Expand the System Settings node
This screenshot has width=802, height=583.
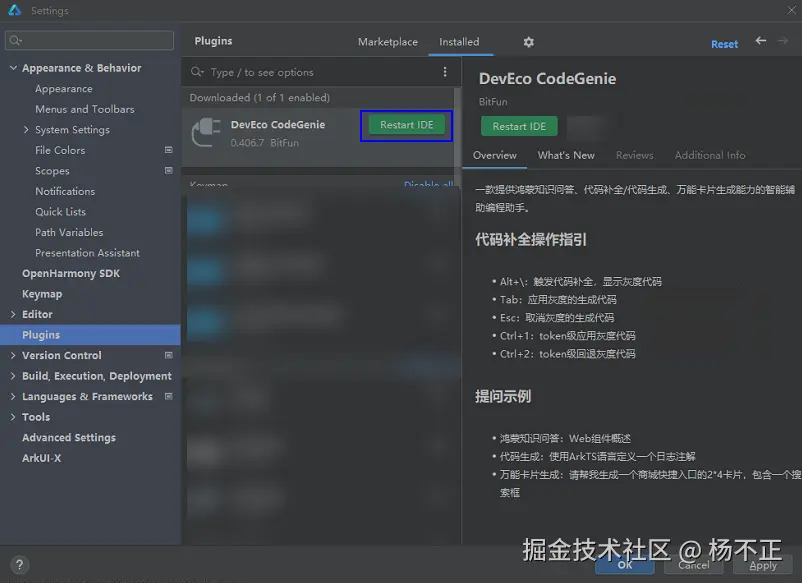[x=26, y=129]
